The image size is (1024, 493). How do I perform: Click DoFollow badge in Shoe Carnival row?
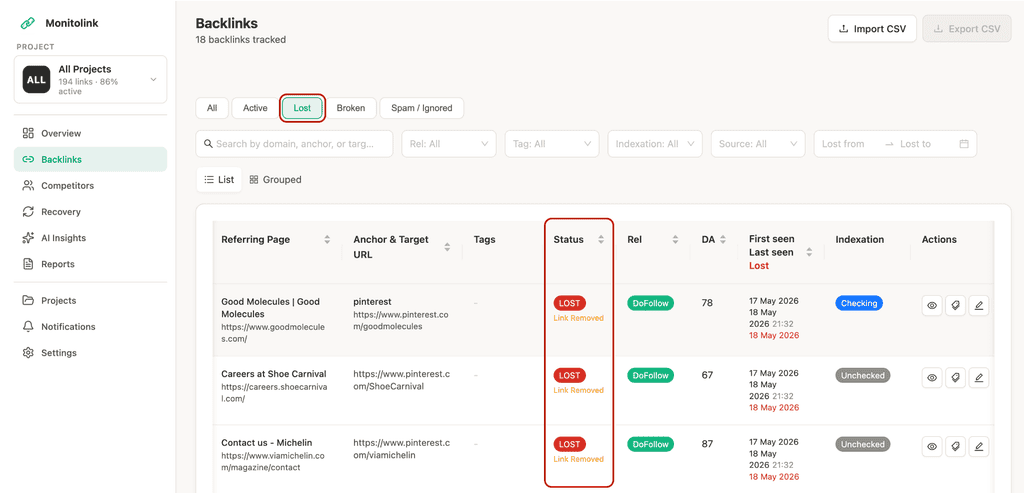click(650, 375)
